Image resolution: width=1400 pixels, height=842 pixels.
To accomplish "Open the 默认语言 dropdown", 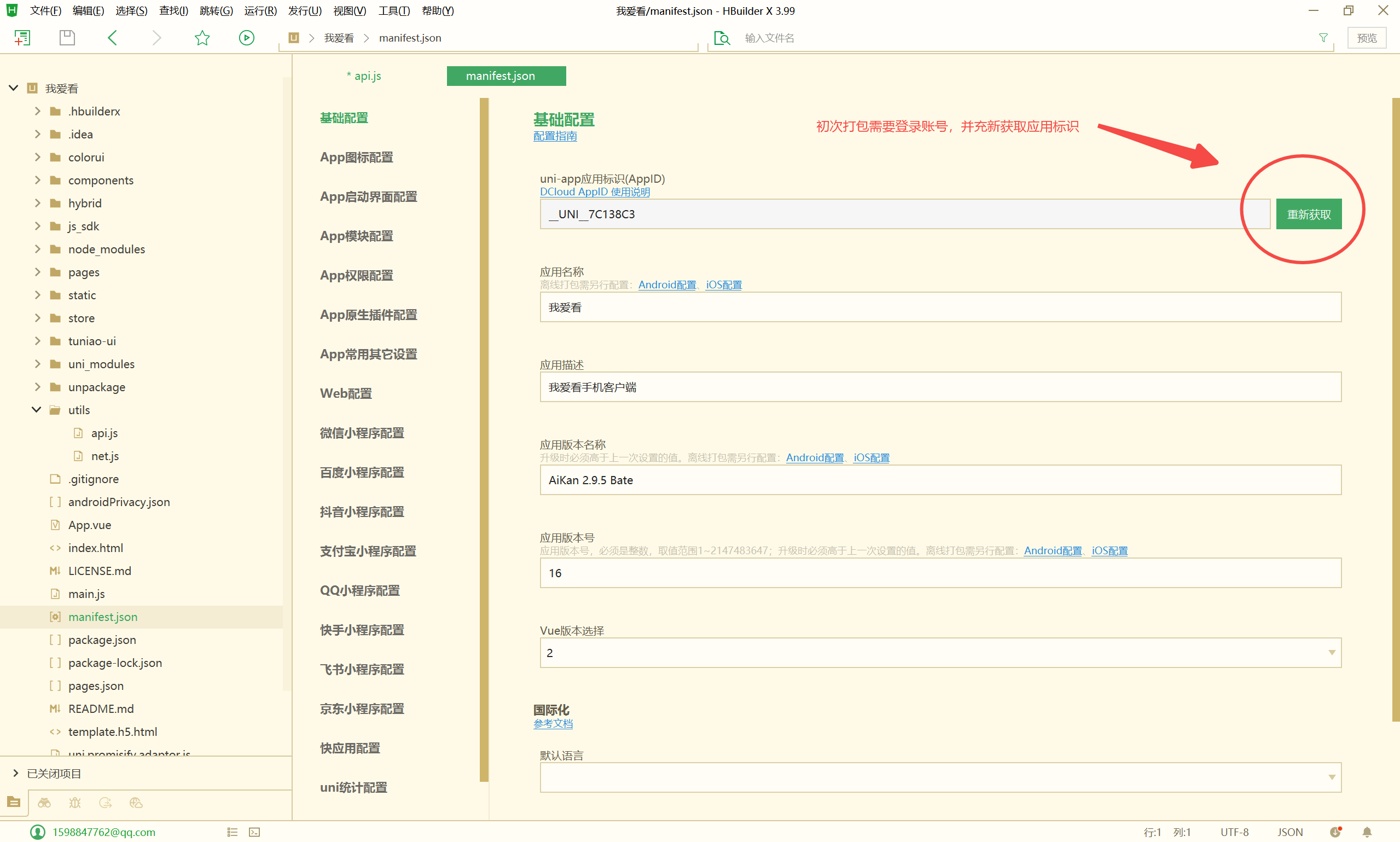I will (940, 777).
